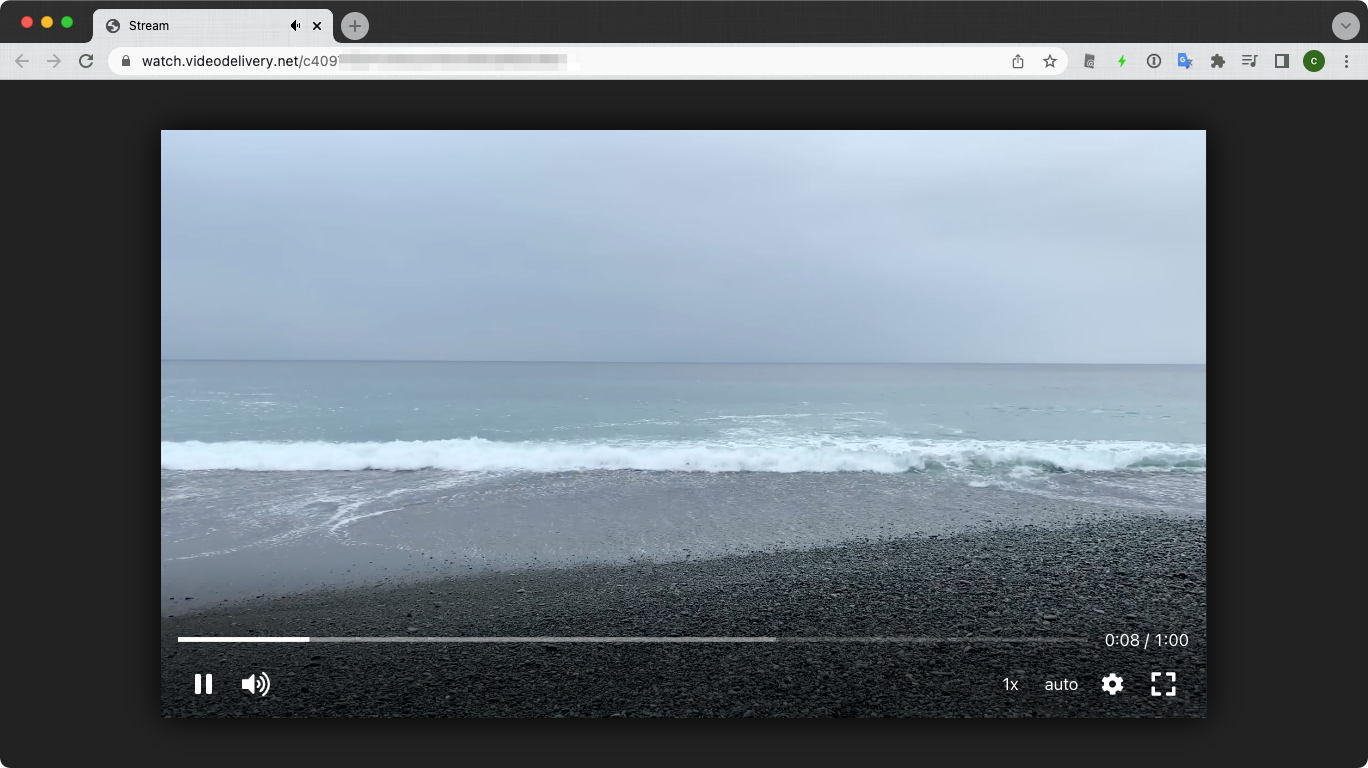Open Chrome's side panel icon
1368x768 pixels.
click(1281, 61)
